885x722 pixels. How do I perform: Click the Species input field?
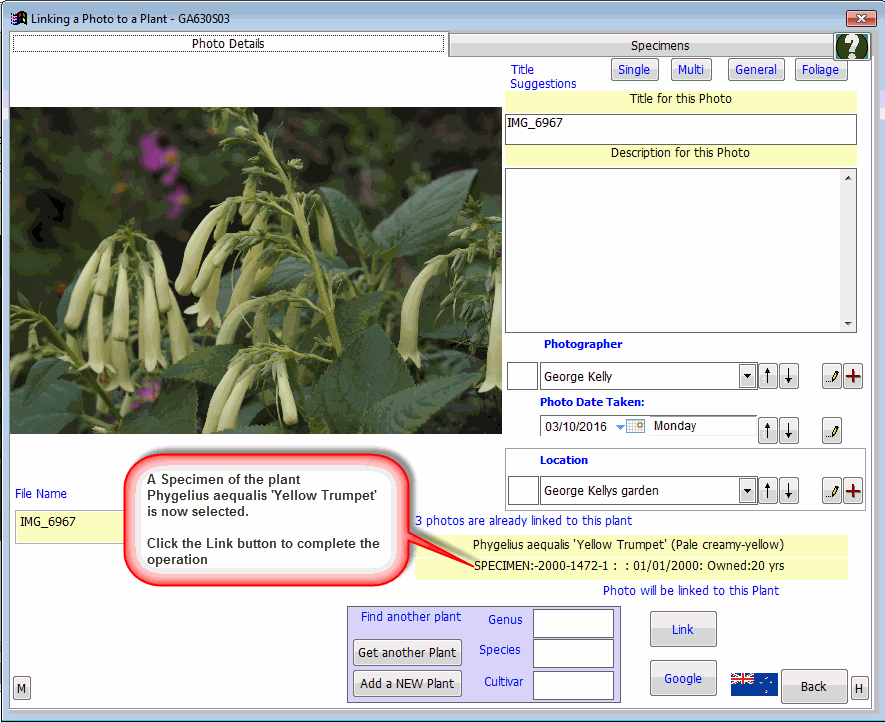(x=573, y=653)
